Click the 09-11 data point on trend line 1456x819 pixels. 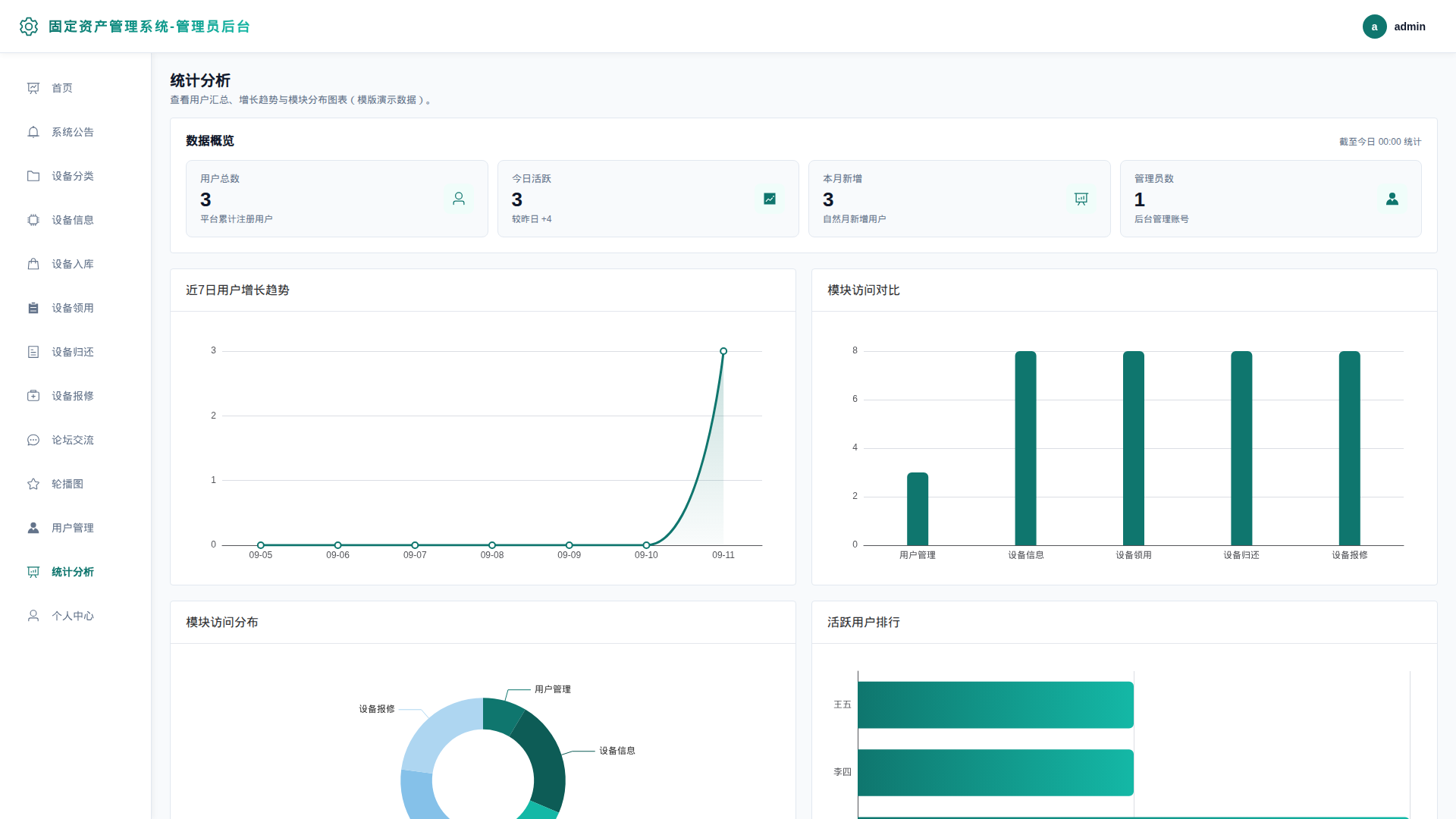(x=723, y=351)
